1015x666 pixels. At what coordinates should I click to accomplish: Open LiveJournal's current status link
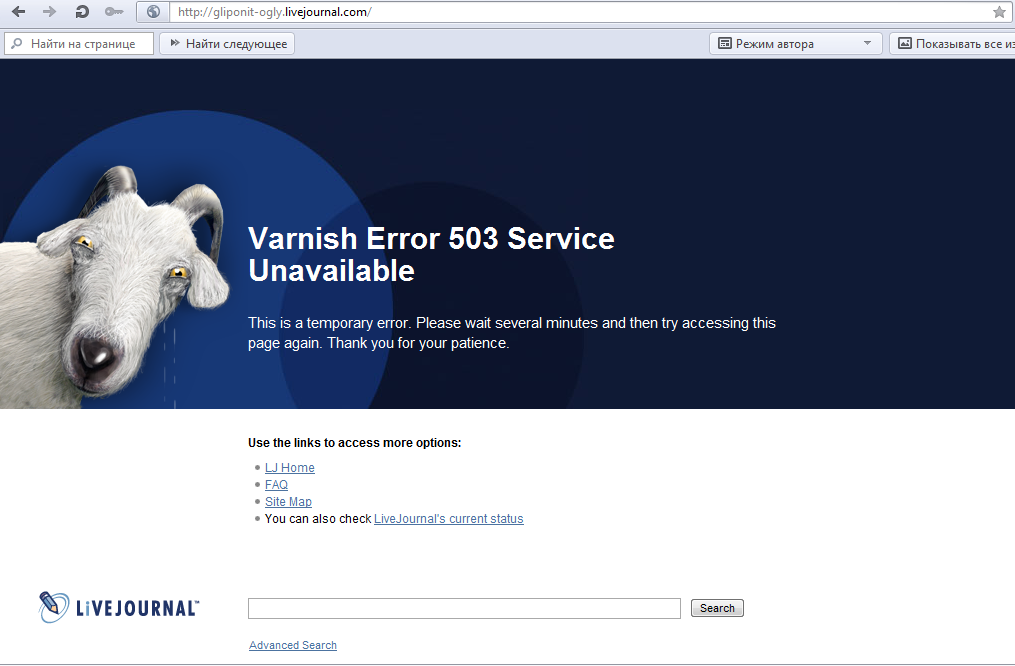coord(449,518)
